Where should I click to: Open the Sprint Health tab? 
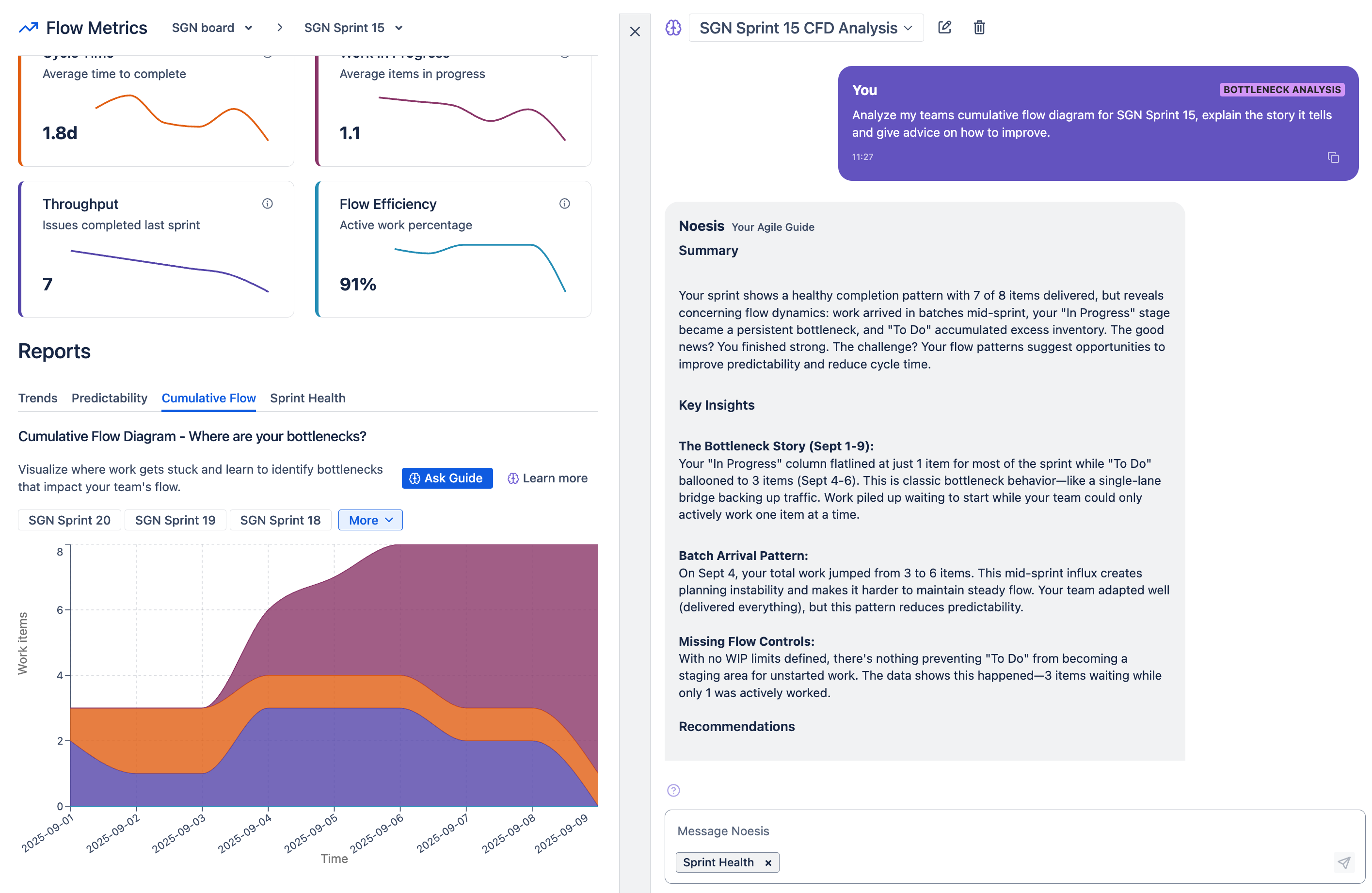[308, 398]
